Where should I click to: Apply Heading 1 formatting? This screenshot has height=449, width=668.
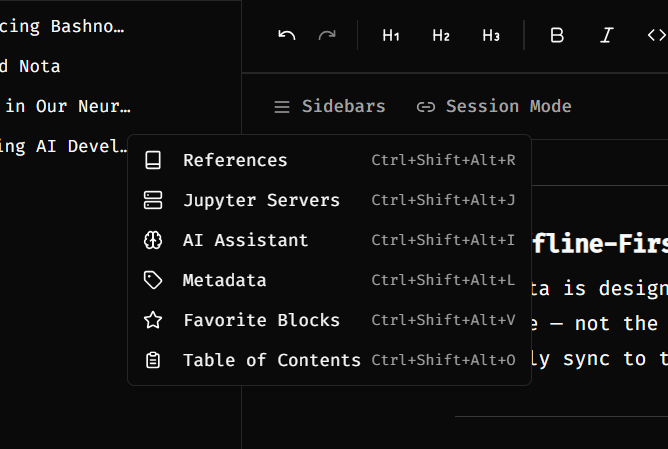point(391,35)
